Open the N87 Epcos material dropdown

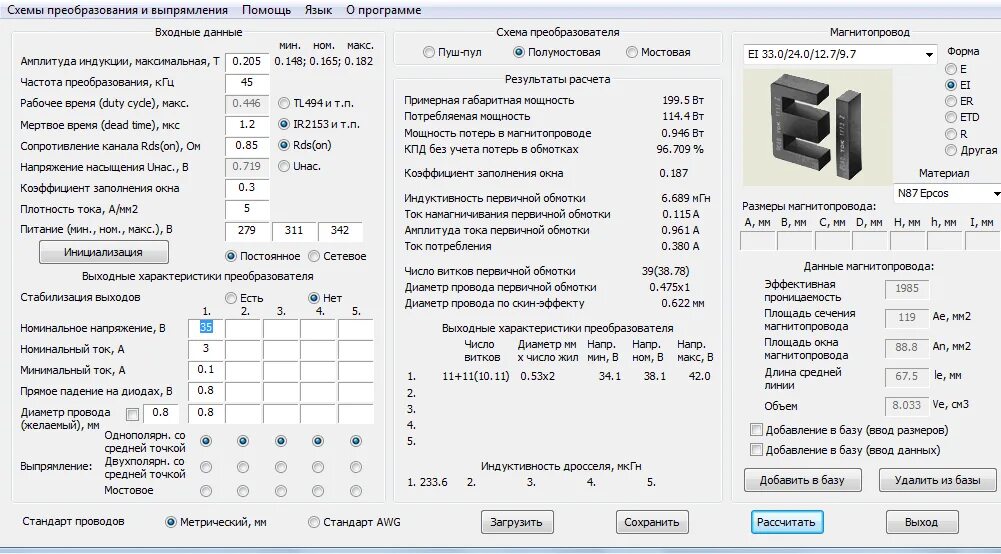click(947, 193)
